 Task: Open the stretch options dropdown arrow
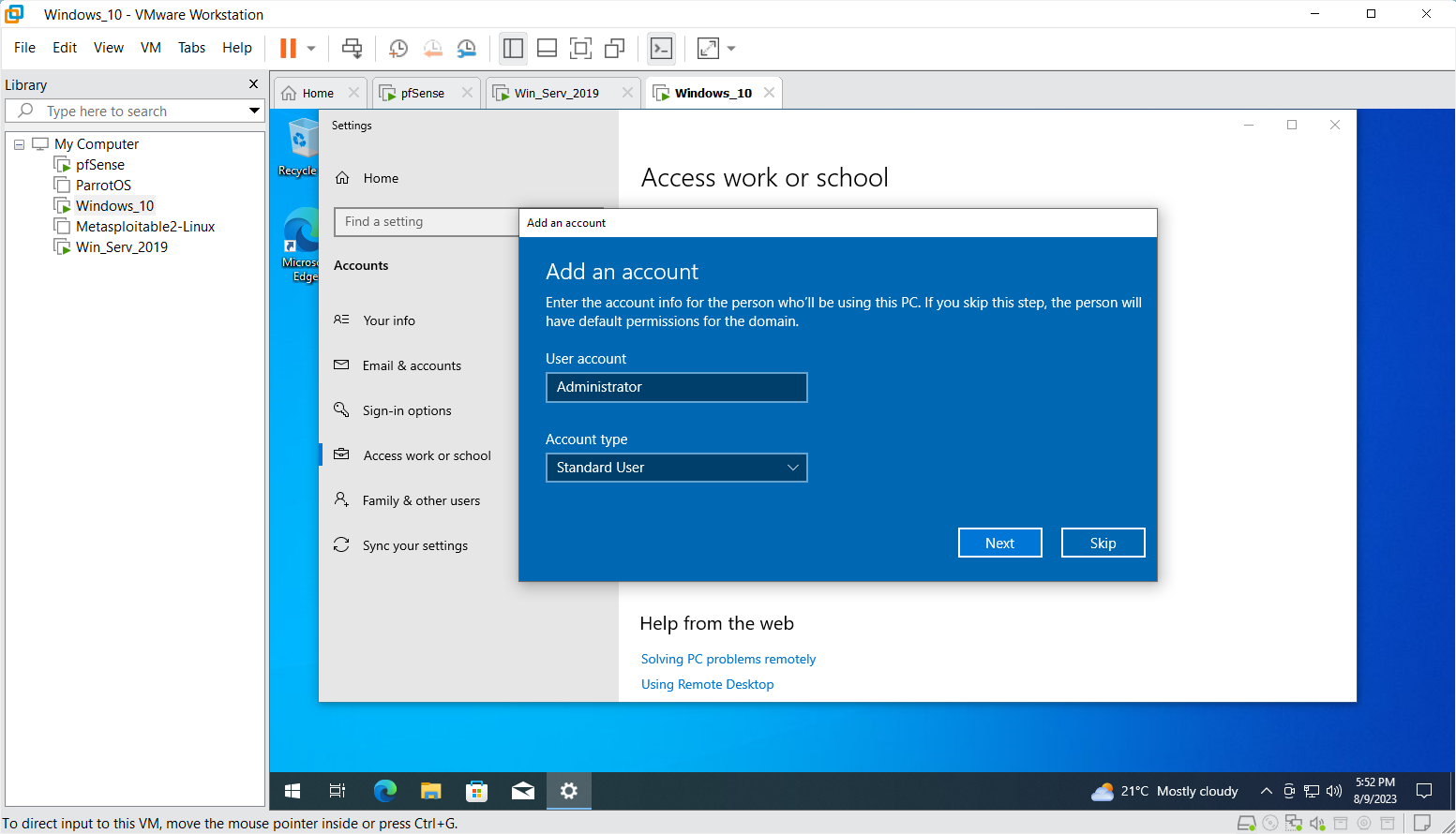click(731, 48)
